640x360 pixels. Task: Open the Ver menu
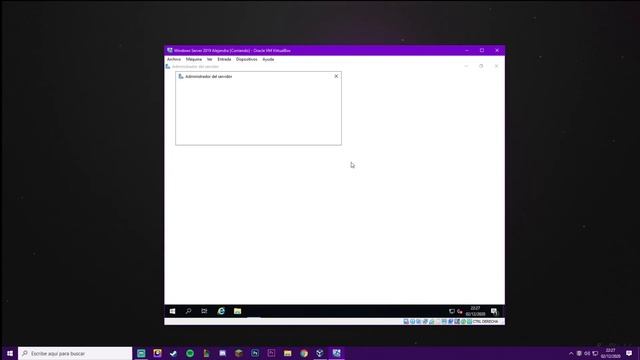click(x=209, y=60)
